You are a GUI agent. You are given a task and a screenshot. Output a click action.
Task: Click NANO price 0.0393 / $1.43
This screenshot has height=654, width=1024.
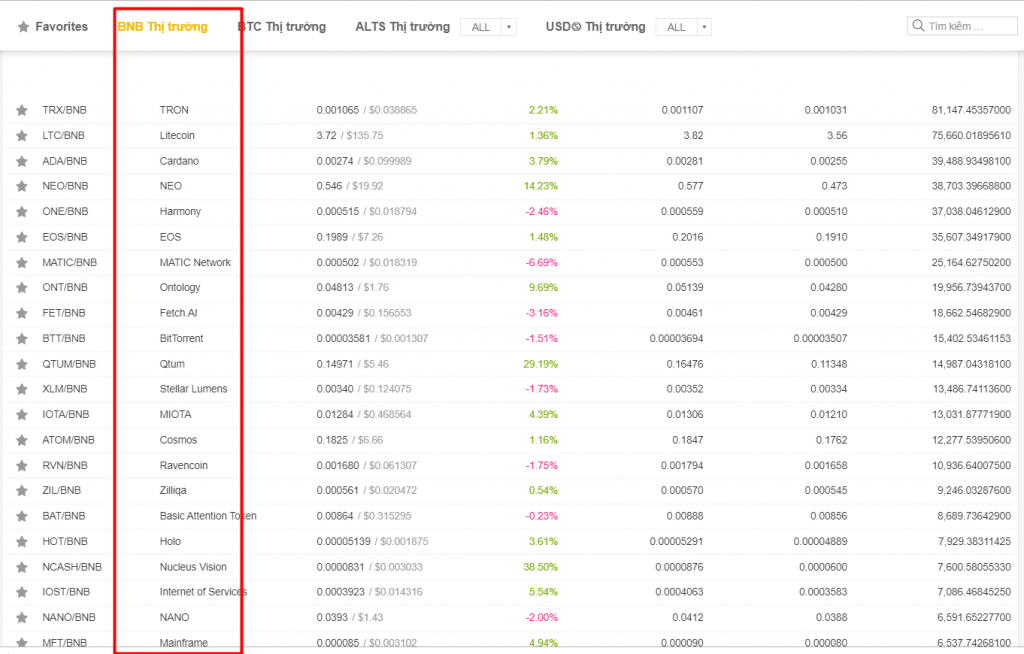tap(349, 617)
